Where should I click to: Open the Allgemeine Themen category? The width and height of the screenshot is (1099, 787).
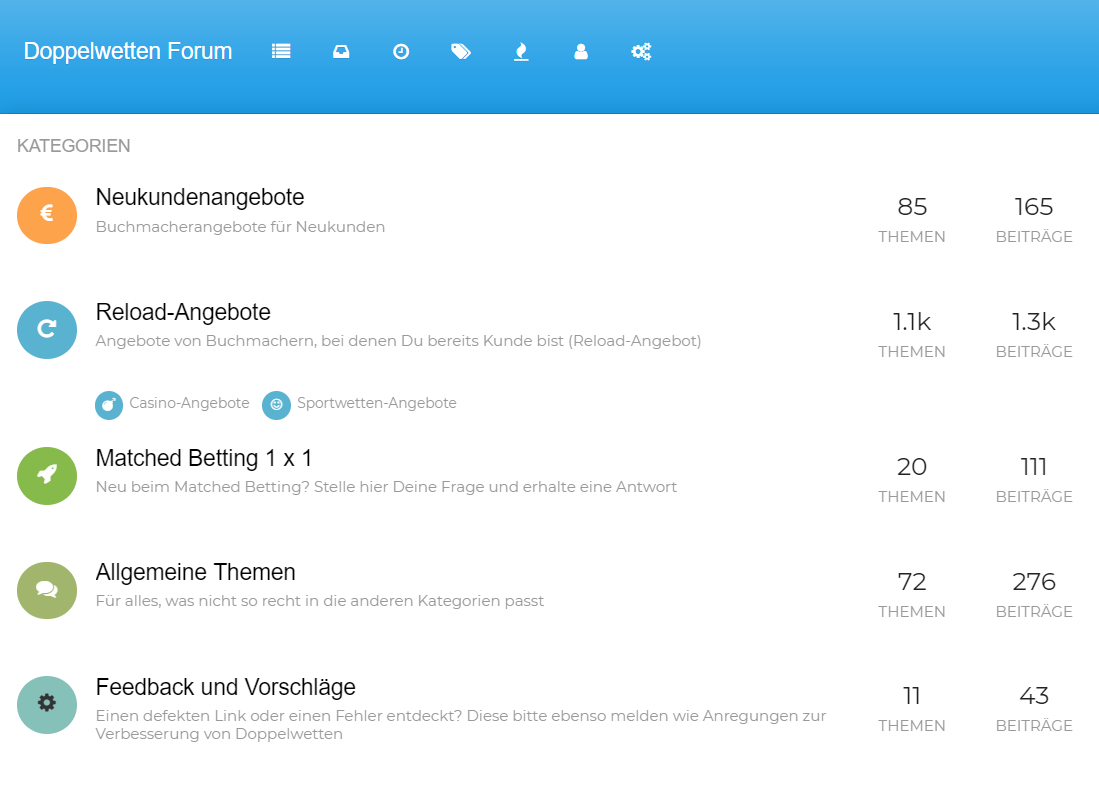pos(196,573)
